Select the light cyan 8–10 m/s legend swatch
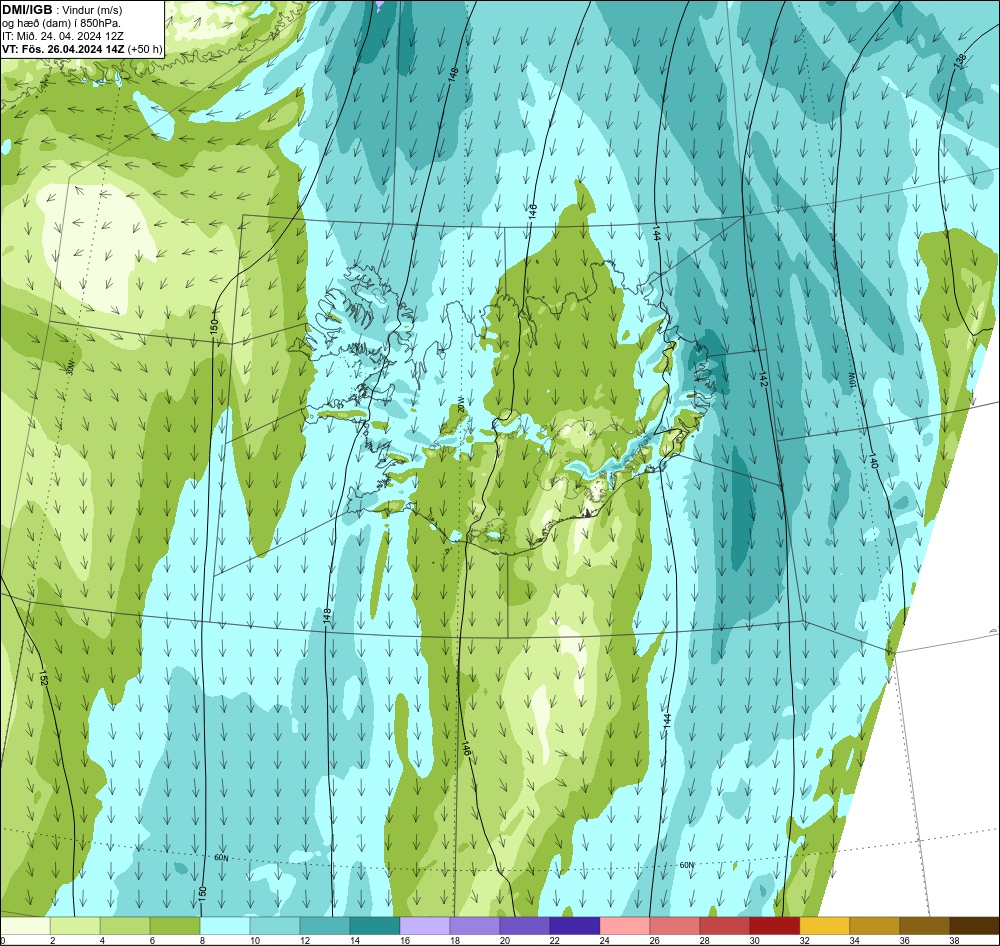The height and width of the screenshot is (946, 1000). (x=225, y=926)
